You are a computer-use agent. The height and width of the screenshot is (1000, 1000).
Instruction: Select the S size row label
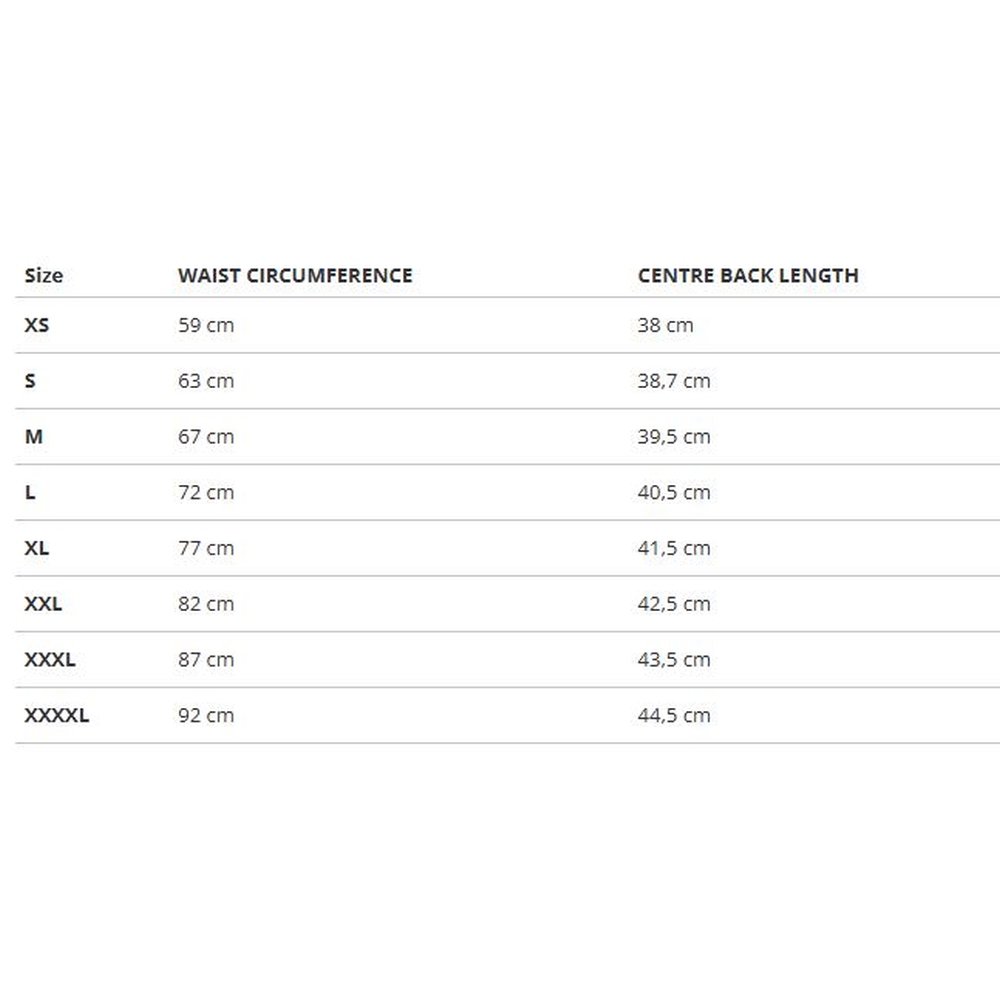coord(30,381)
